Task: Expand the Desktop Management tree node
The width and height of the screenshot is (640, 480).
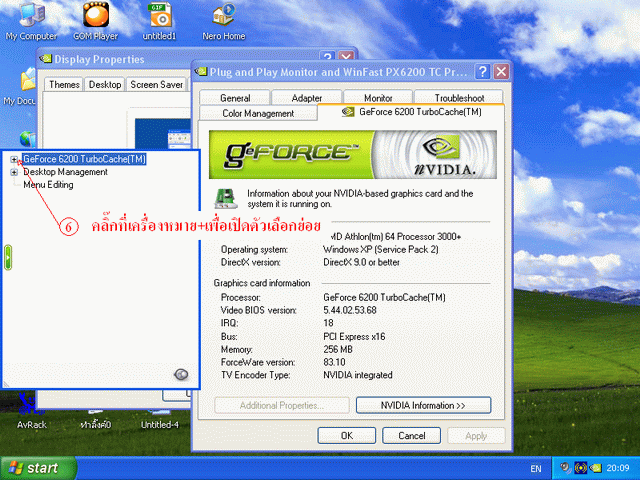Action: tap(14, 172)
